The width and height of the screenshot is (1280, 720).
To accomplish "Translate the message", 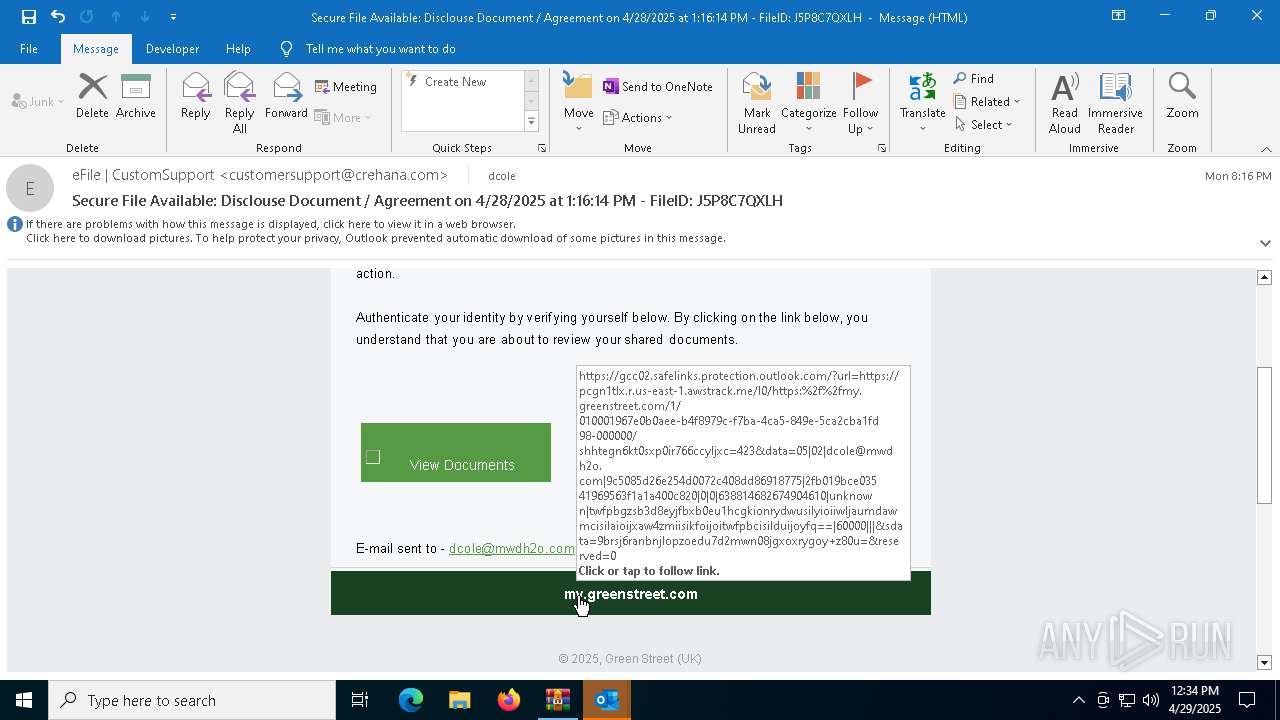I will (922, 103).
